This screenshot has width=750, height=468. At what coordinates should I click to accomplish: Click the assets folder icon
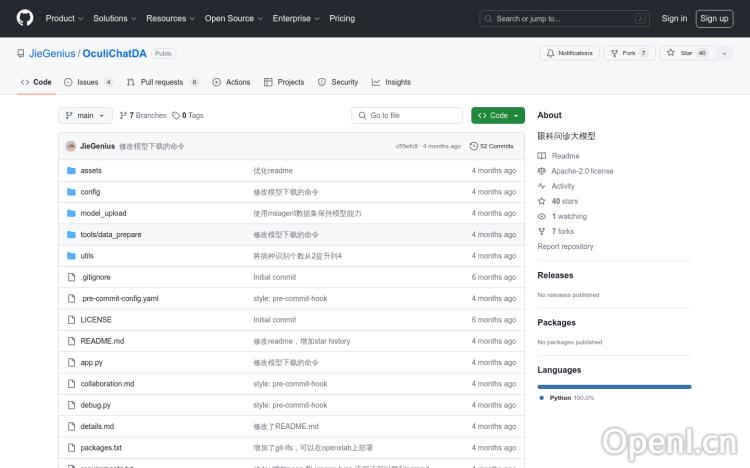[71, 171]
